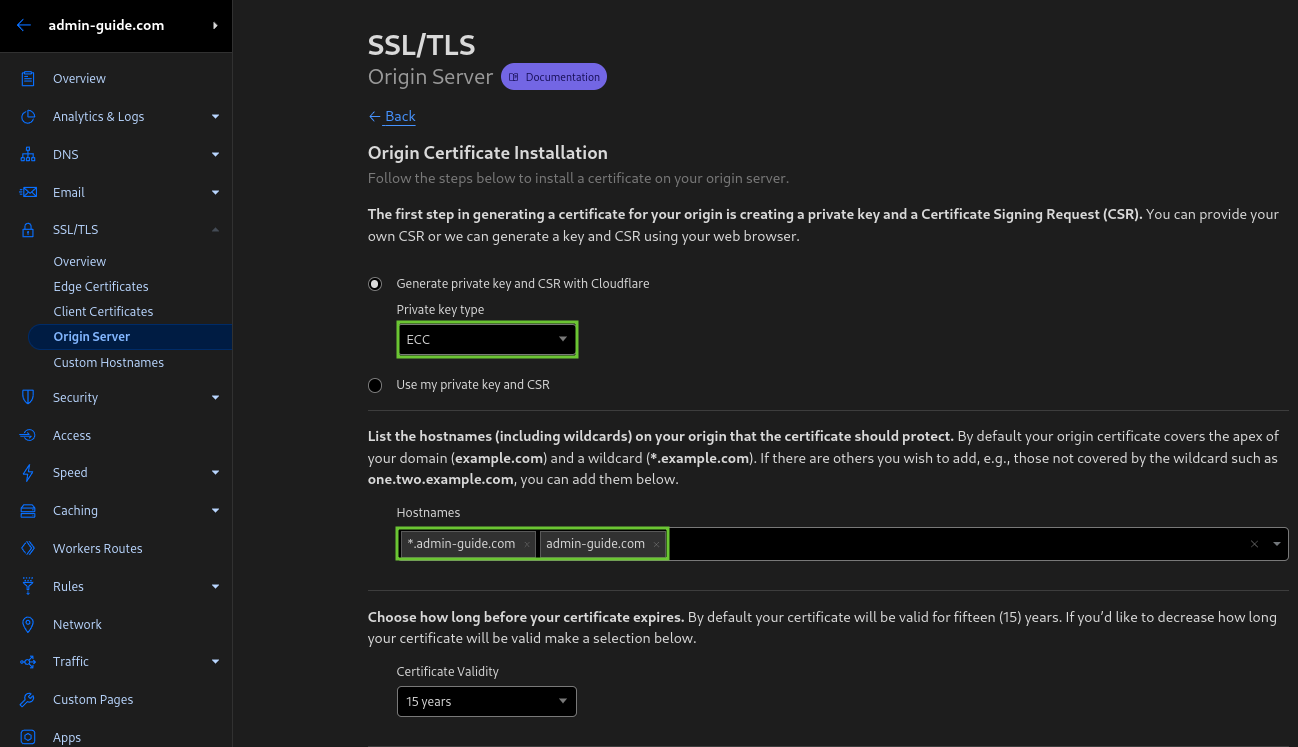Click the Speed lightning bolt icon
Image resolution: width=1298 pixels, height=747 pixels.
tap(29, 472)
